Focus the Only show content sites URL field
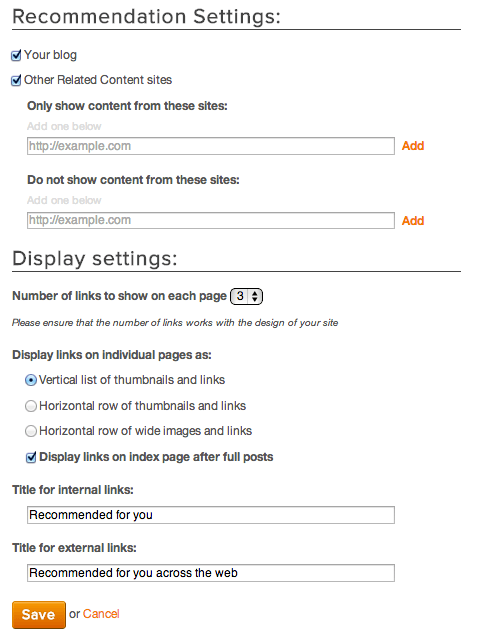 [x=211, y=146]
